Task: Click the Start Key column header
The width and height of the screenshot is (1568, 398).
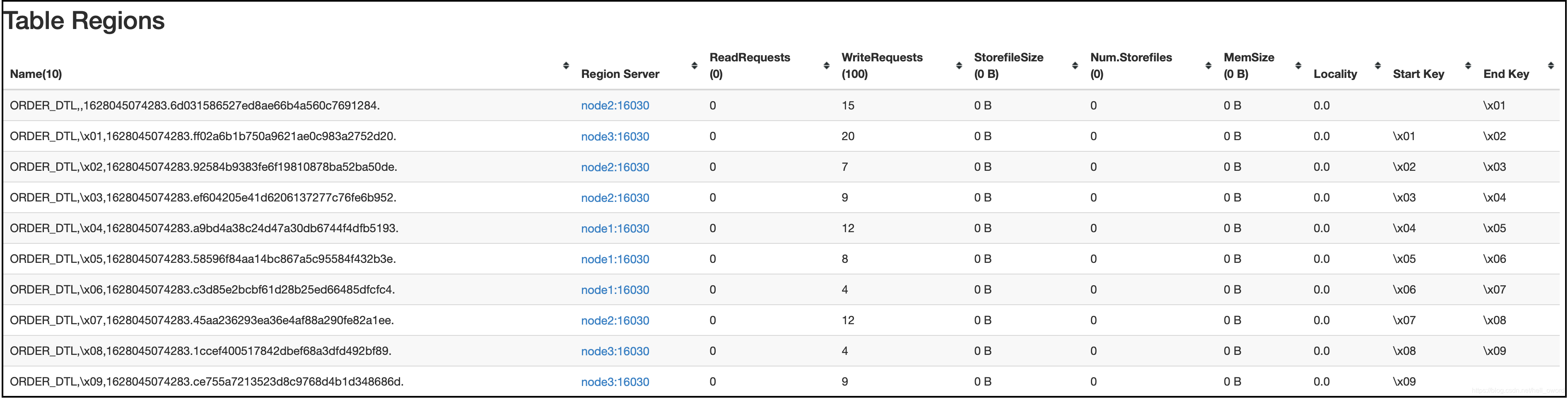Action: click(1418, 74)
